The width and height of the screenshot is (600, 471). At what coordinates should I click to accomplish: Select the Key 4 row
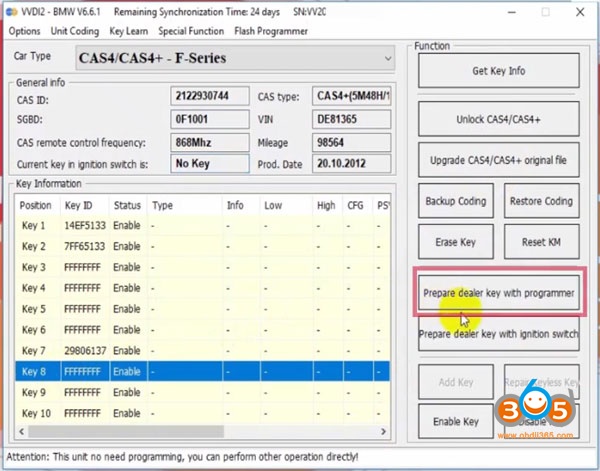pyautogui.click(x=202, y=288)
